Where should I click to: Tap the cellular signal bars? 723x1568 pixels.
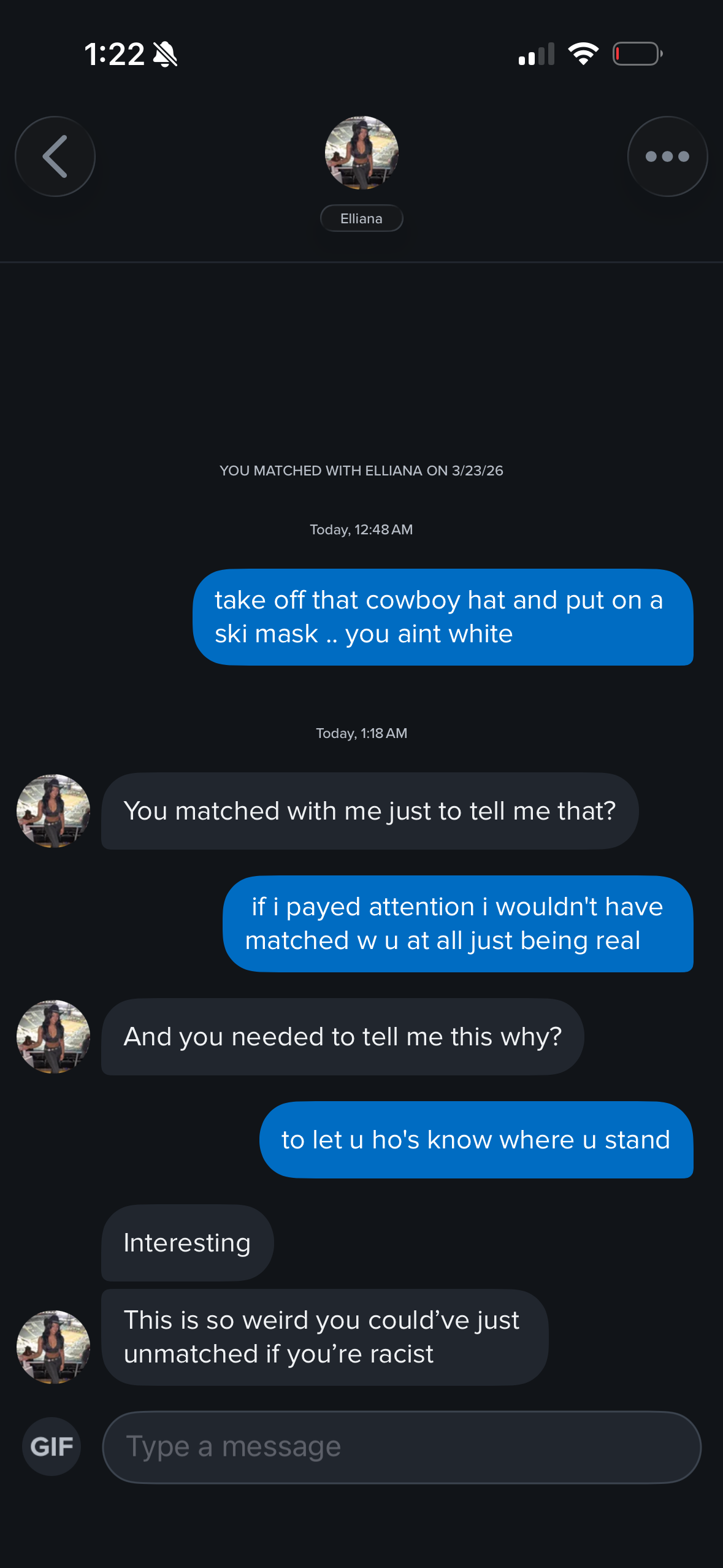pos(537,54)
